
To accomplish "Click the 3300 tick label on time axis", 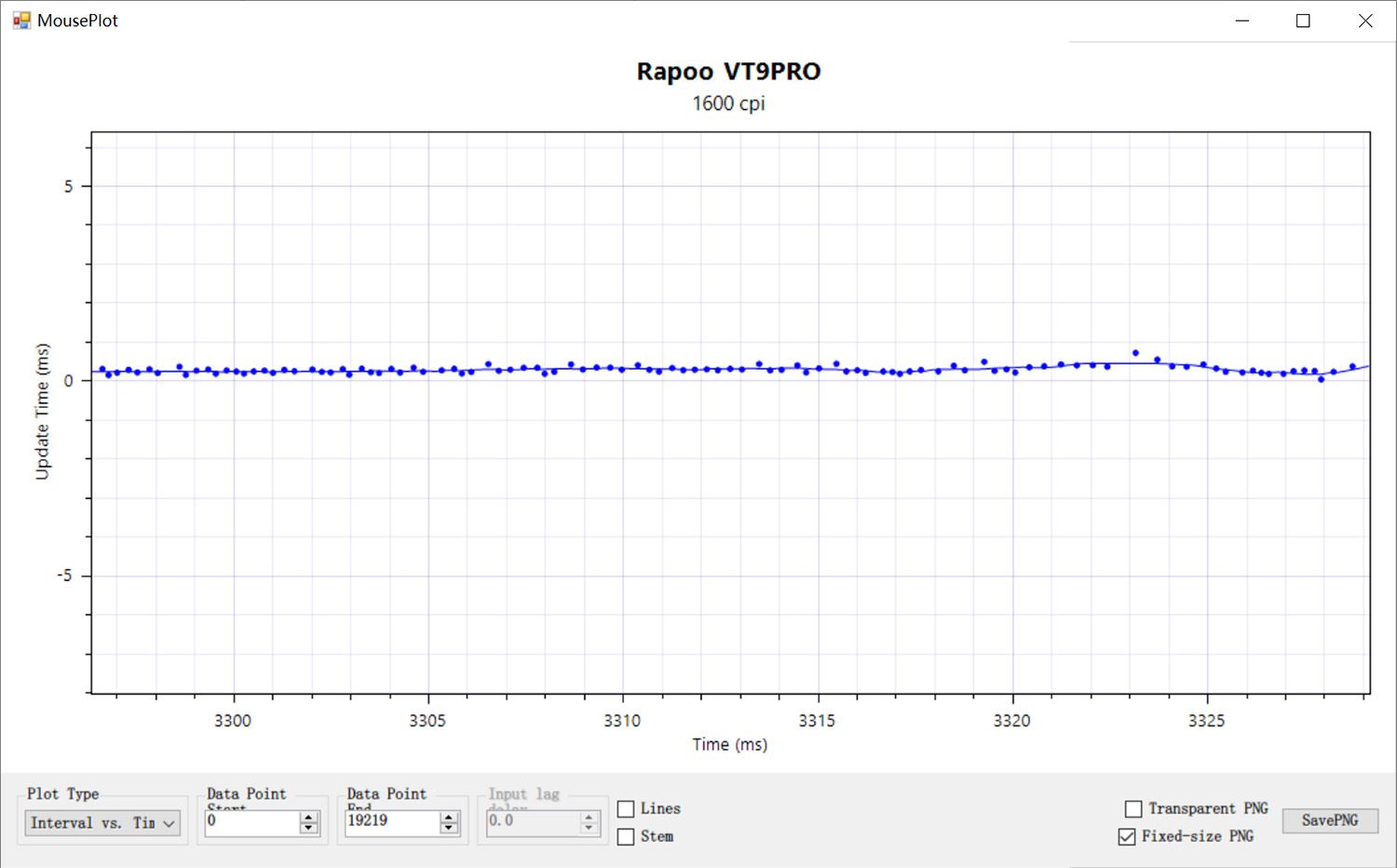I will pyautogui.click(x=233, y=721).
